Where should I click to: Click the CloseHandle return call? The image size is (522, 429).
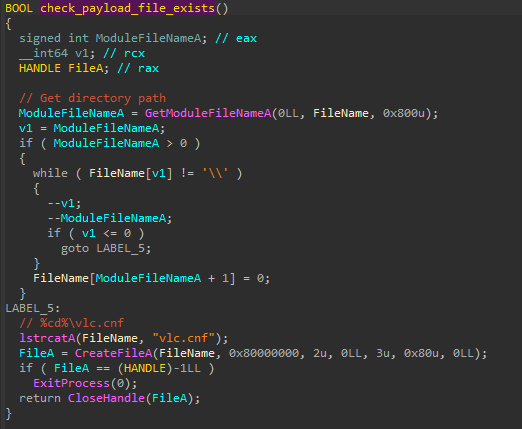coord(106,398)
